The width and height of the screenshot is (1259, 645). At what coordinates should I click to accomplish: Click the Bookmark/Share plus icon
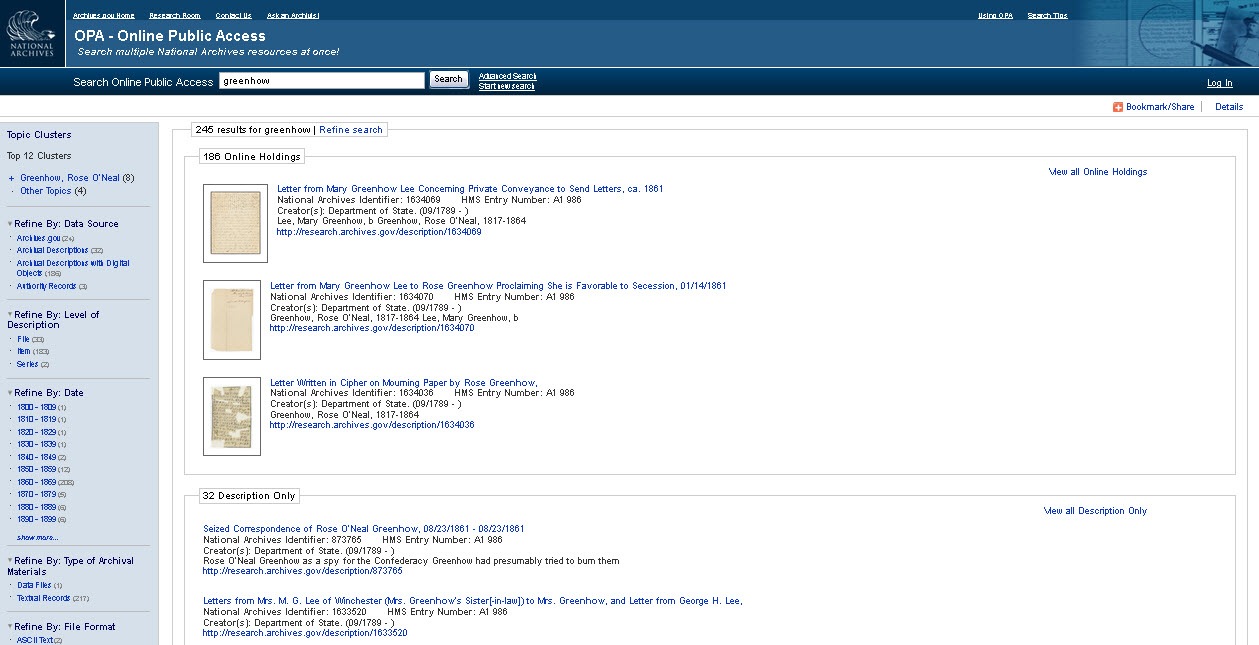(x=1118, y=107)
